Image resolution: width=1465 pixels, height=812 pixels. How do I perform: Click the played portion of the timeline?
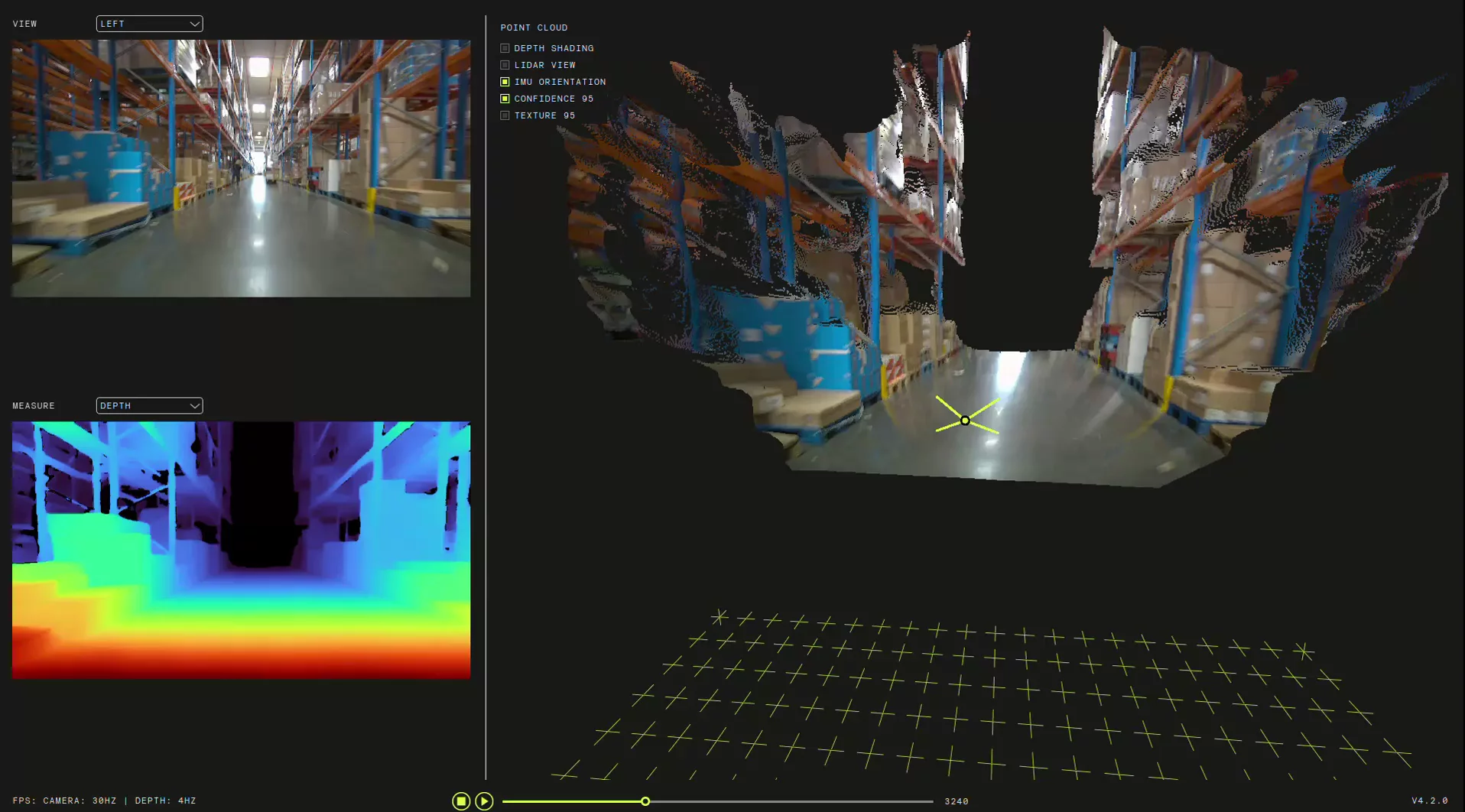click(572, 801)
